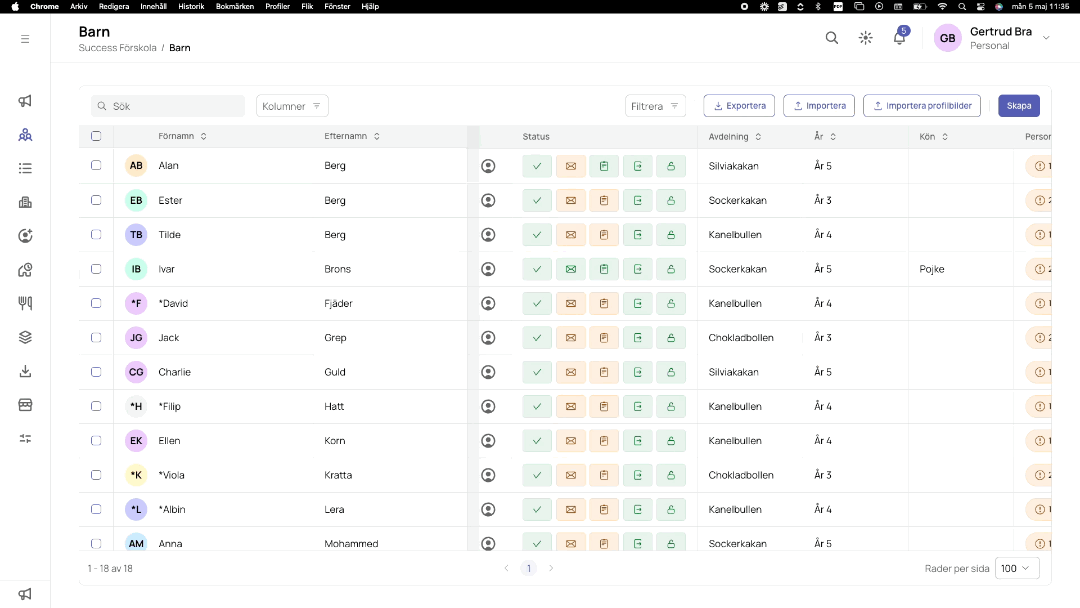
Task: Click the profile circle icon for *Filip Hatt
Action: 488,406
